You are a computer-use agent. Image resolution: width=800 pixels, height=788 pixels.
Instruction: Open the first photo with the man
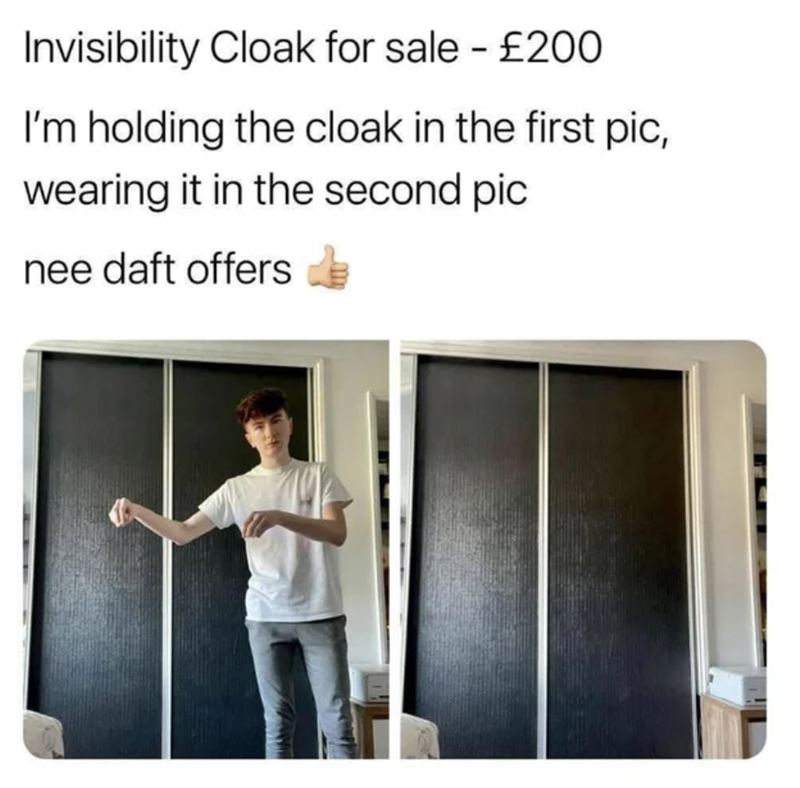[x=206, y=549]
